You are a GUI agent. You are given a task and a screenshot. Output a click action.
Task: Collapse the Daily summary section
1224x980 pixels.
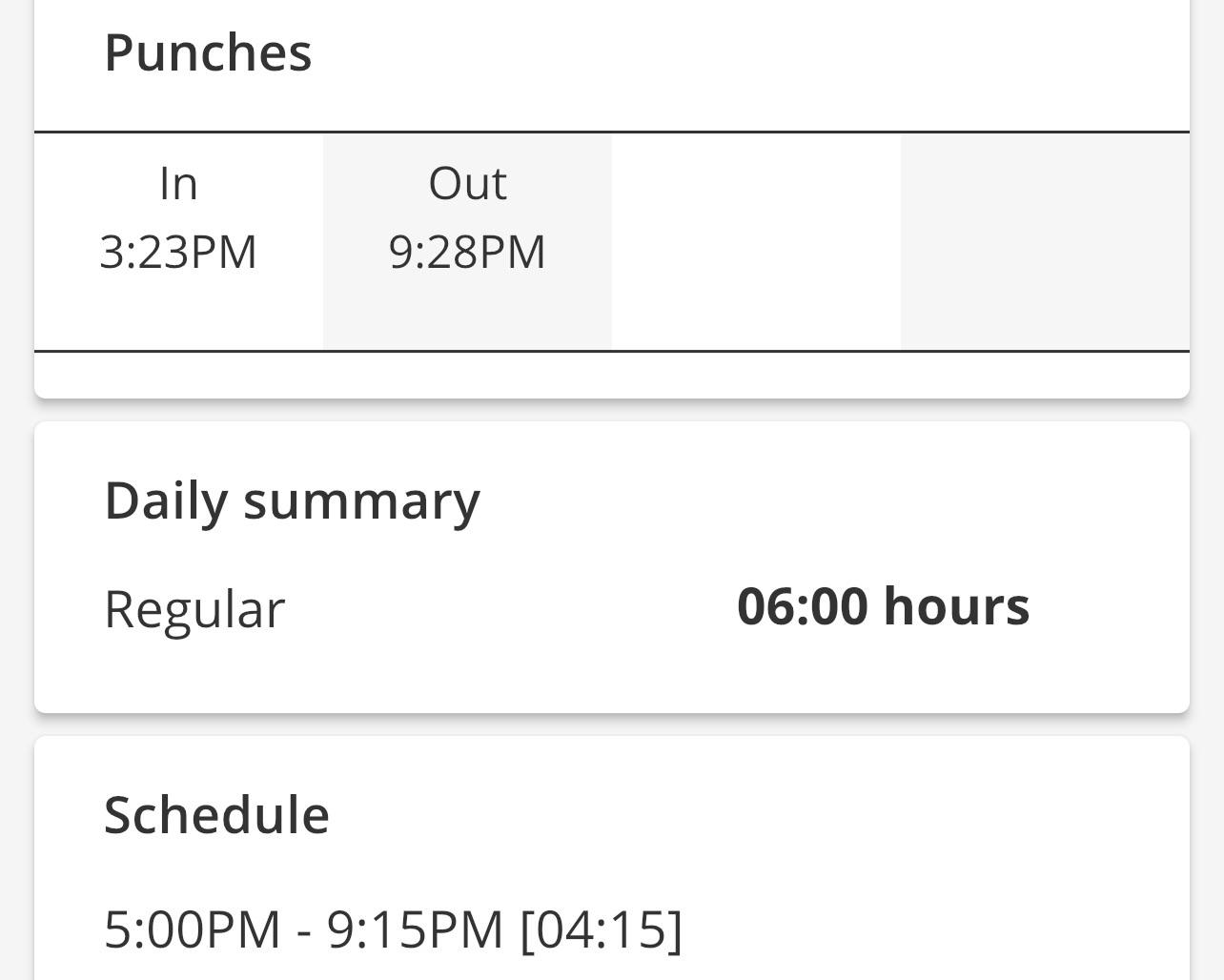point(292,499)
